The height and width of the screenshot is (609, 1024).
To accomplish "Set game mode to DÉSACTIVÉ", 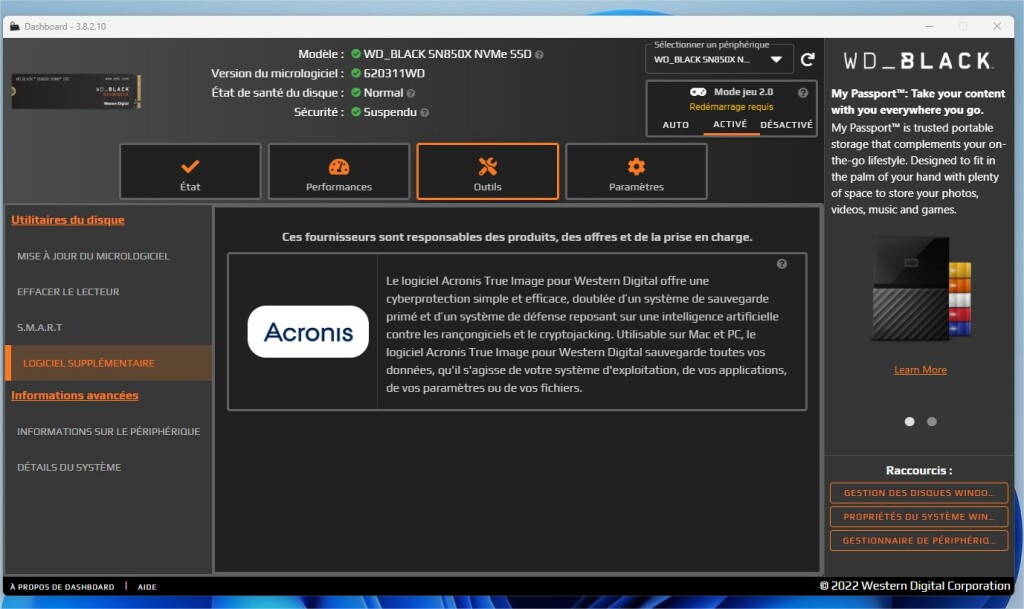I will click(786, 125).
